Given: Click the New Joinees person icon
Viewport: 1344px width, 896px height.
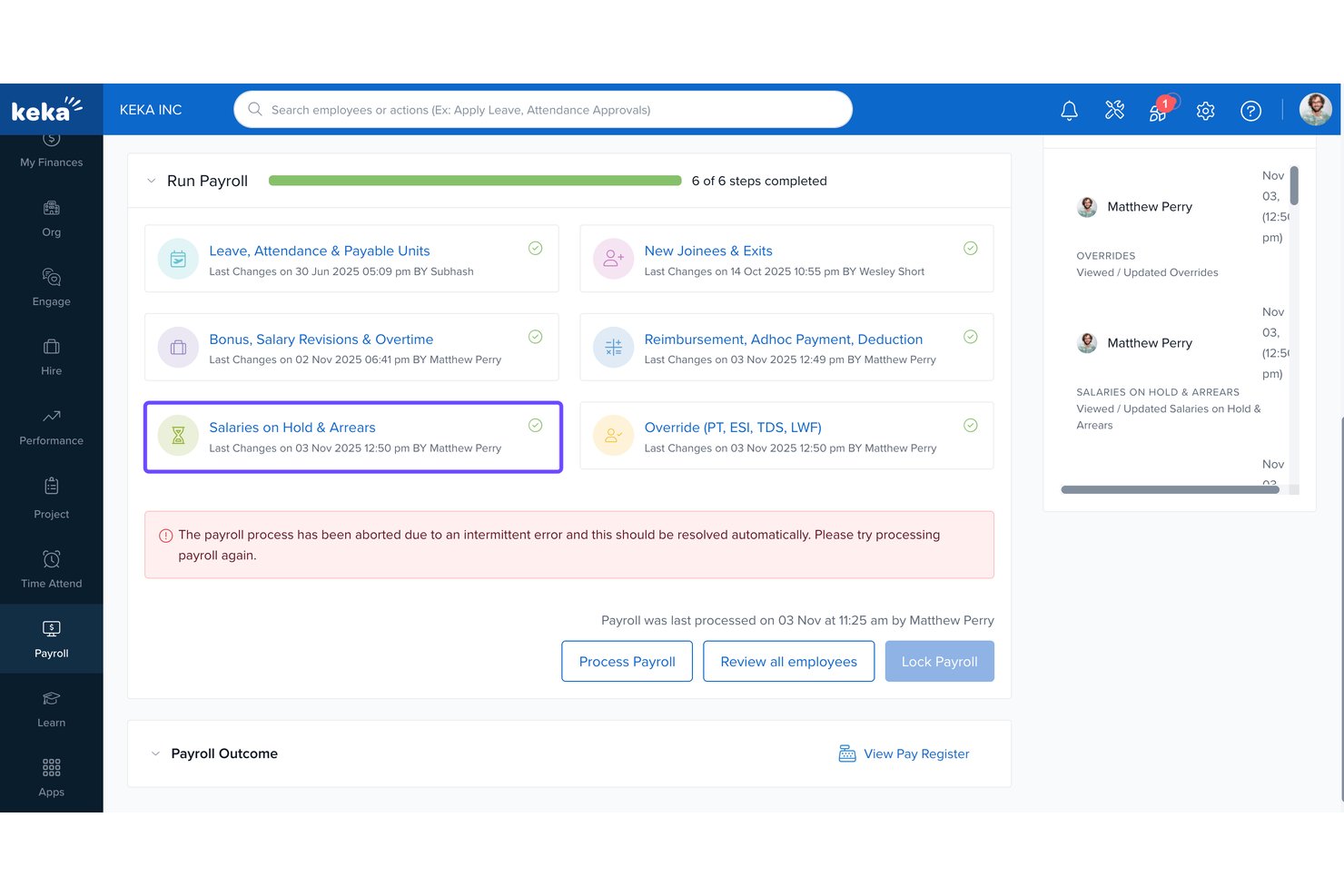Looking at the screenshot, I should [x=614, y=259].
